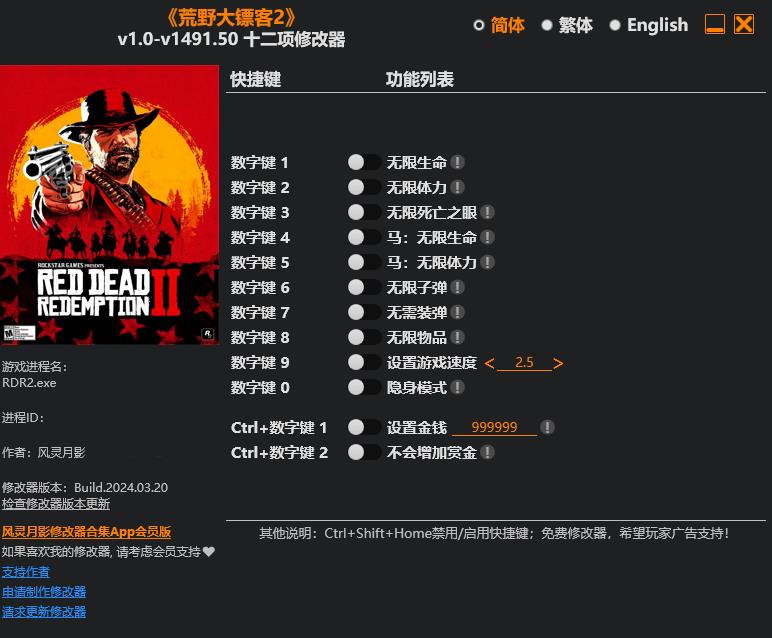Click info icon beside 无限死亡之眼
This screenshot has width=772, height=638.
click(x=487, y=212)
